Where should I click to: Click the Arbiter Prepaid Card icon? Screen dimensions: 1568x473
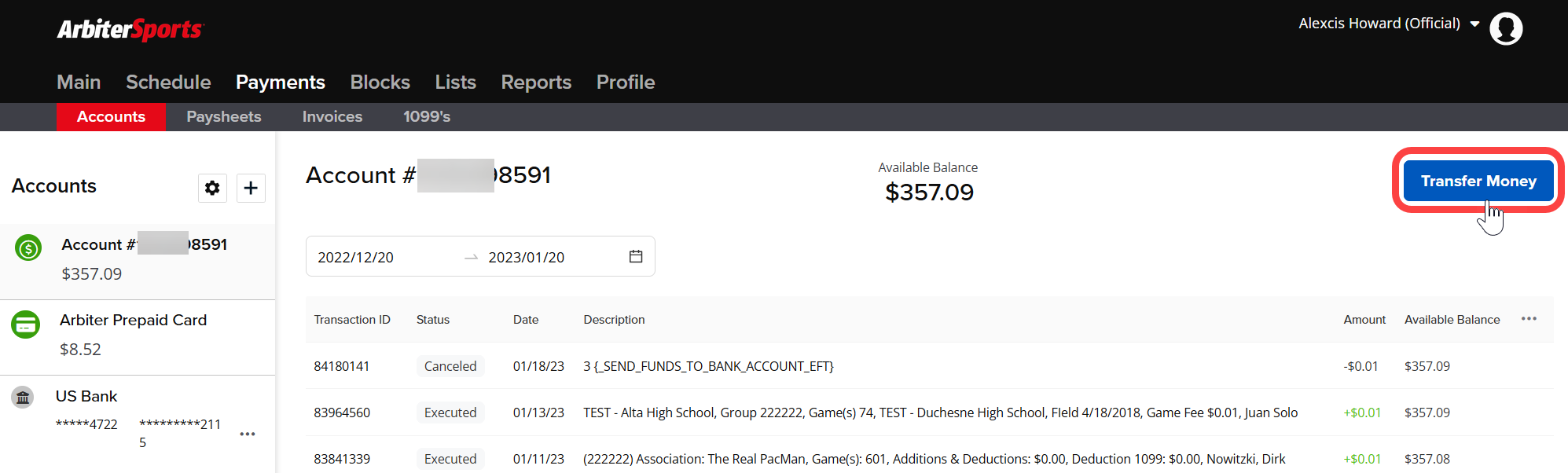[26, 324]
